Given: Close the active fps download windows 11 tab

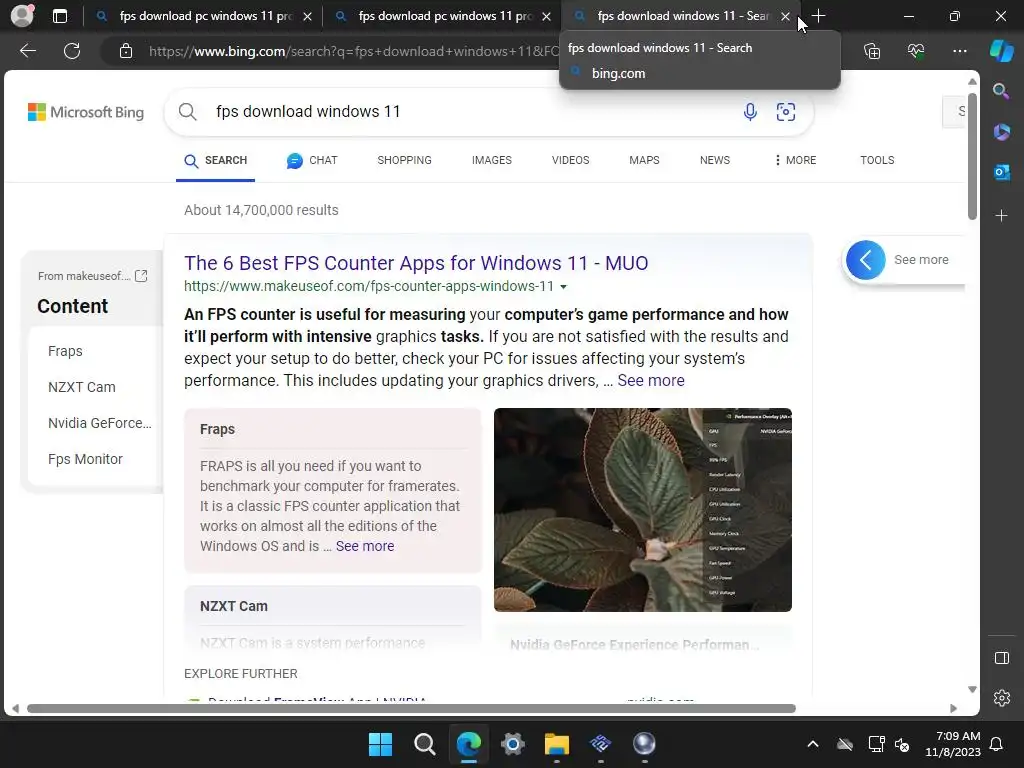Looking at the screenshot, I should tap(785, 17).
